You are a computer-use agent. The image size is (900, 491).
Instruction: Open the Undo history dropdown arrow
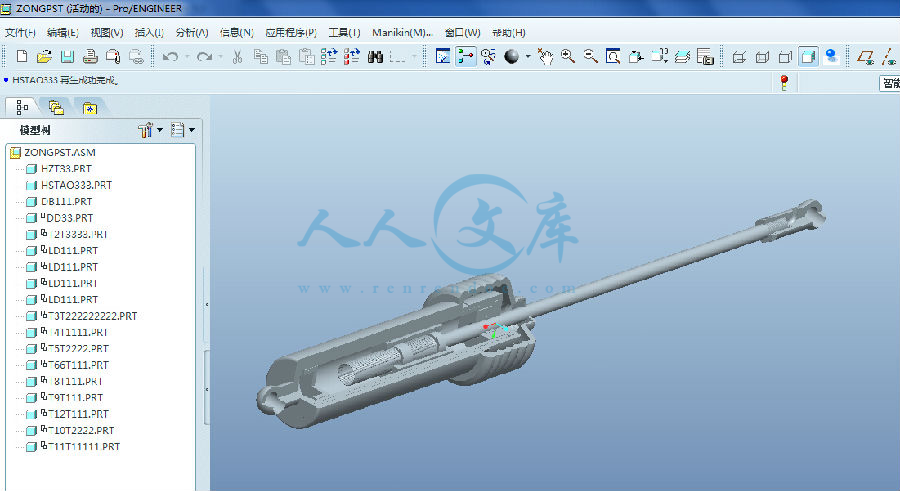pyautogui.click(x=187, y=56)
